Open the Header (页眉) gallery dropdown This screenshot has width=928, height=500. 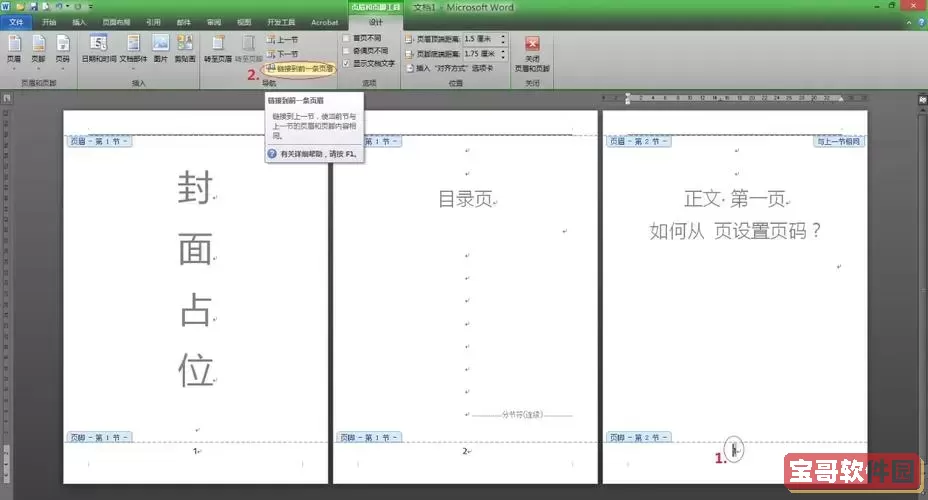[14, 50]
